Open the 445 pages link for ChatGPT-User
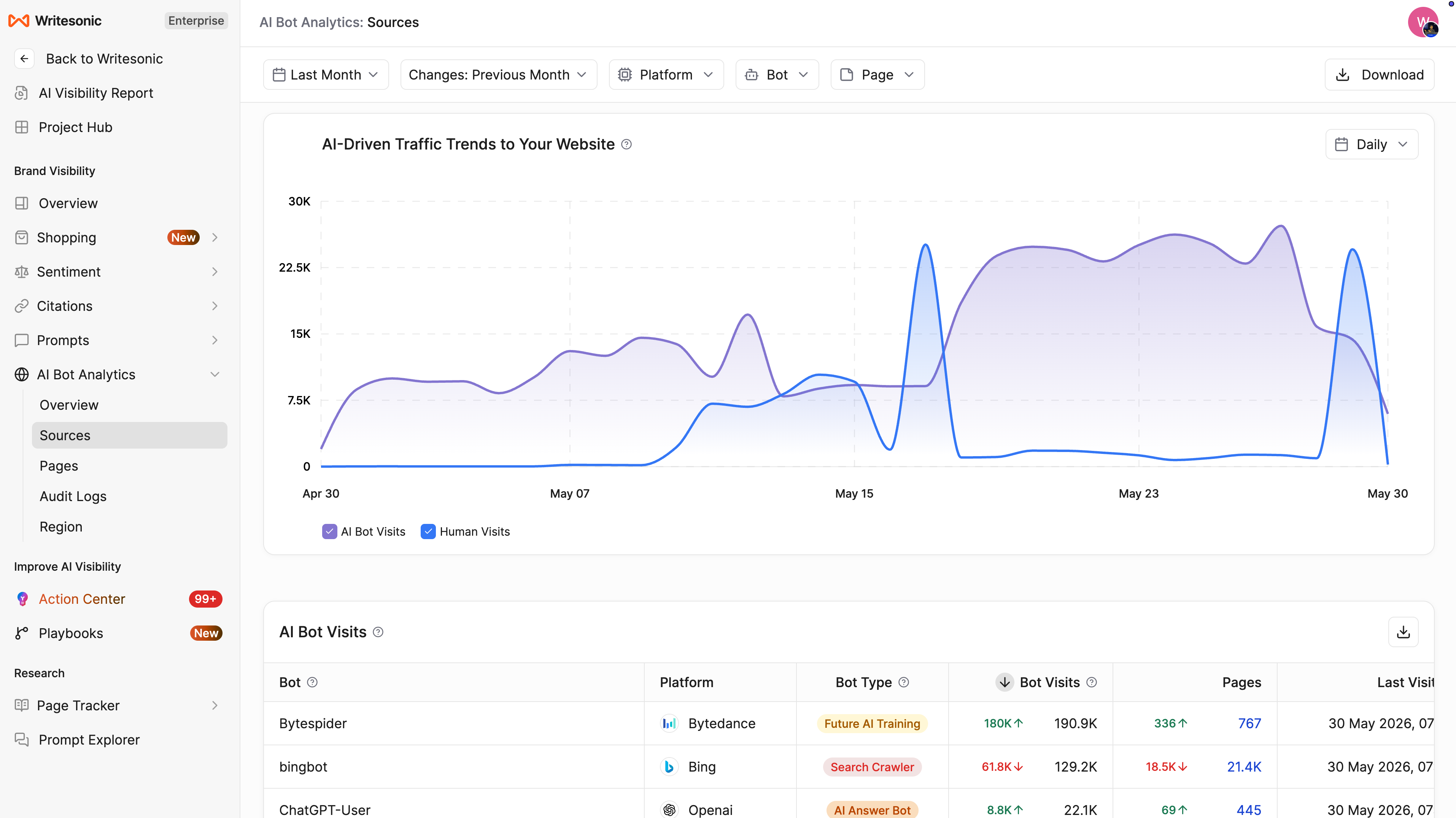This screenshot has height=818, width=1456. pos(1249,810)
